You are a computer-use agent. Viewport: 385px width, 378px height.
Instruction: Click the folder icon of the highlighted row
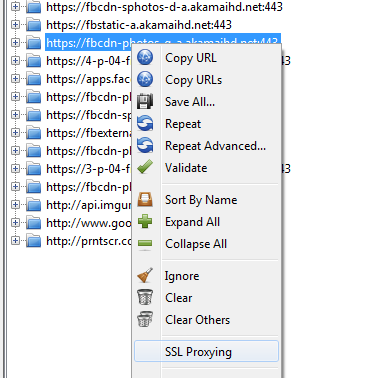pyautogui.click(x=34, y=43)
